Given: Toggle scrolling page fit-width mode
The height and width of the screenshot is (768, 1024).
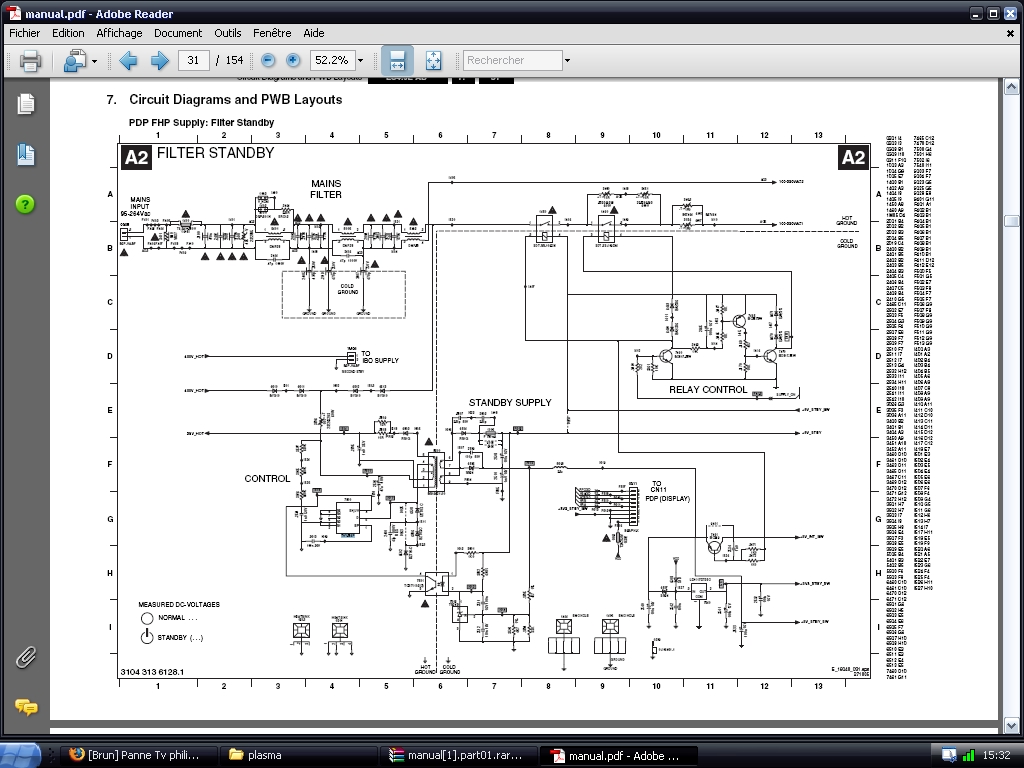Looking at the screenshot, I should coord(397,61).
